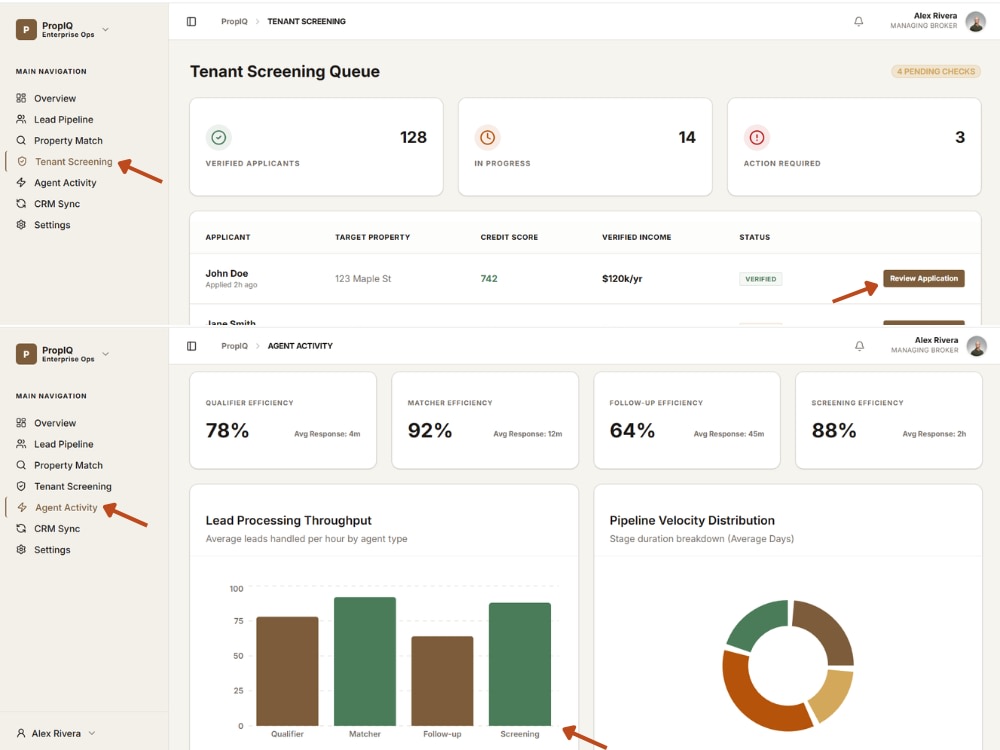Expand PropIQ workspace chevron in Agent Activity window

tap(106, 354)
